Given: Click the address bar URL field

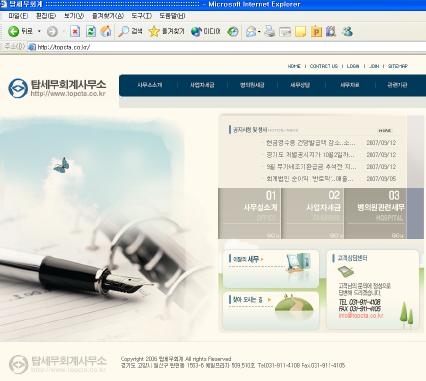Looking at the screenshot, I should point(227,47).
